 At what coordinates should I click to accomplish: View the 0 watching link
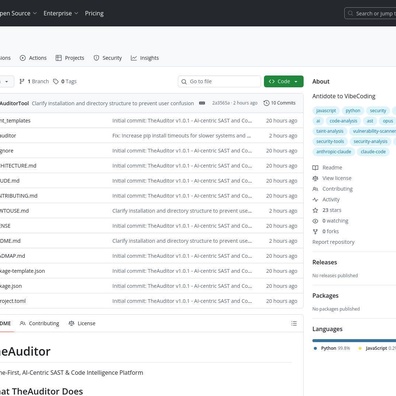(330, 221)
